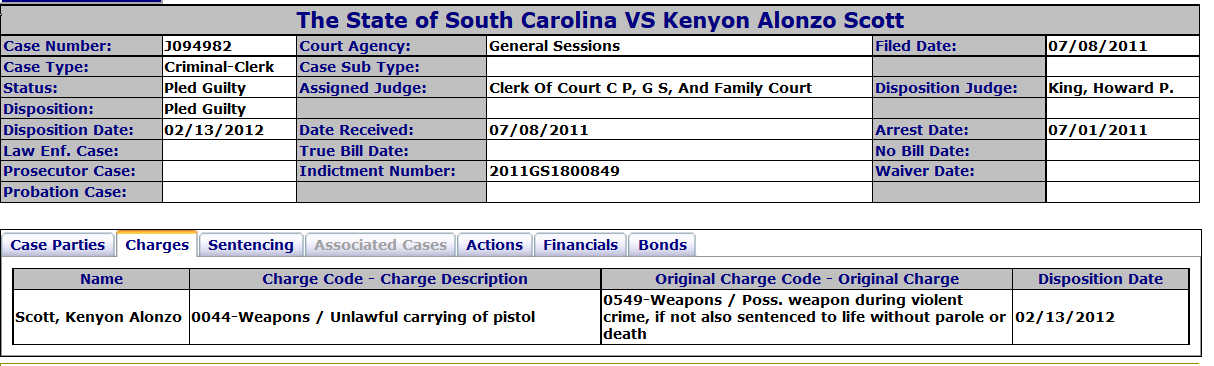This screenshot has height=366, width=1214.
Task: Click the case title heading
Action: coord(600,20)
